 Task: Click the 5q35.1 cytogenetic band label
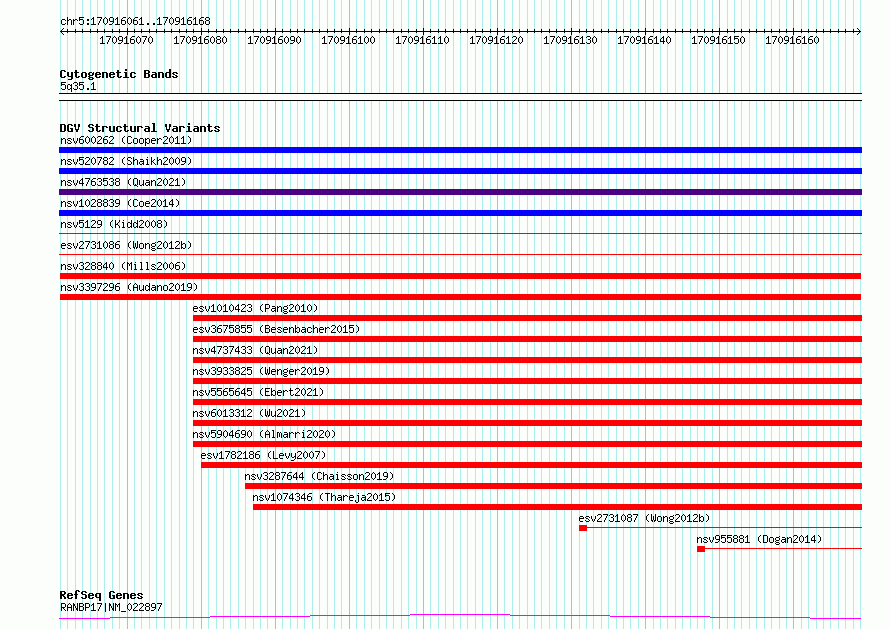[78, 86]
